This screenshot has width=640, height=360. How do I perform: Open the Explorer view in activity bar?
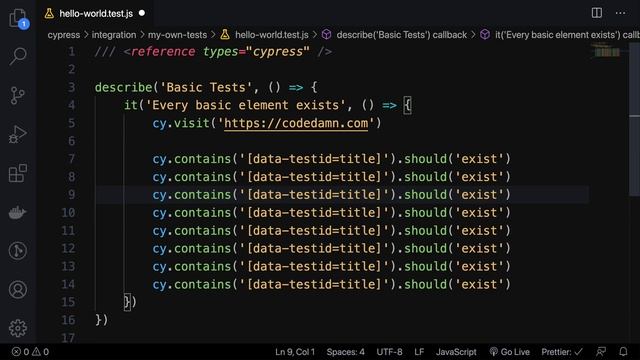point(18,18)
